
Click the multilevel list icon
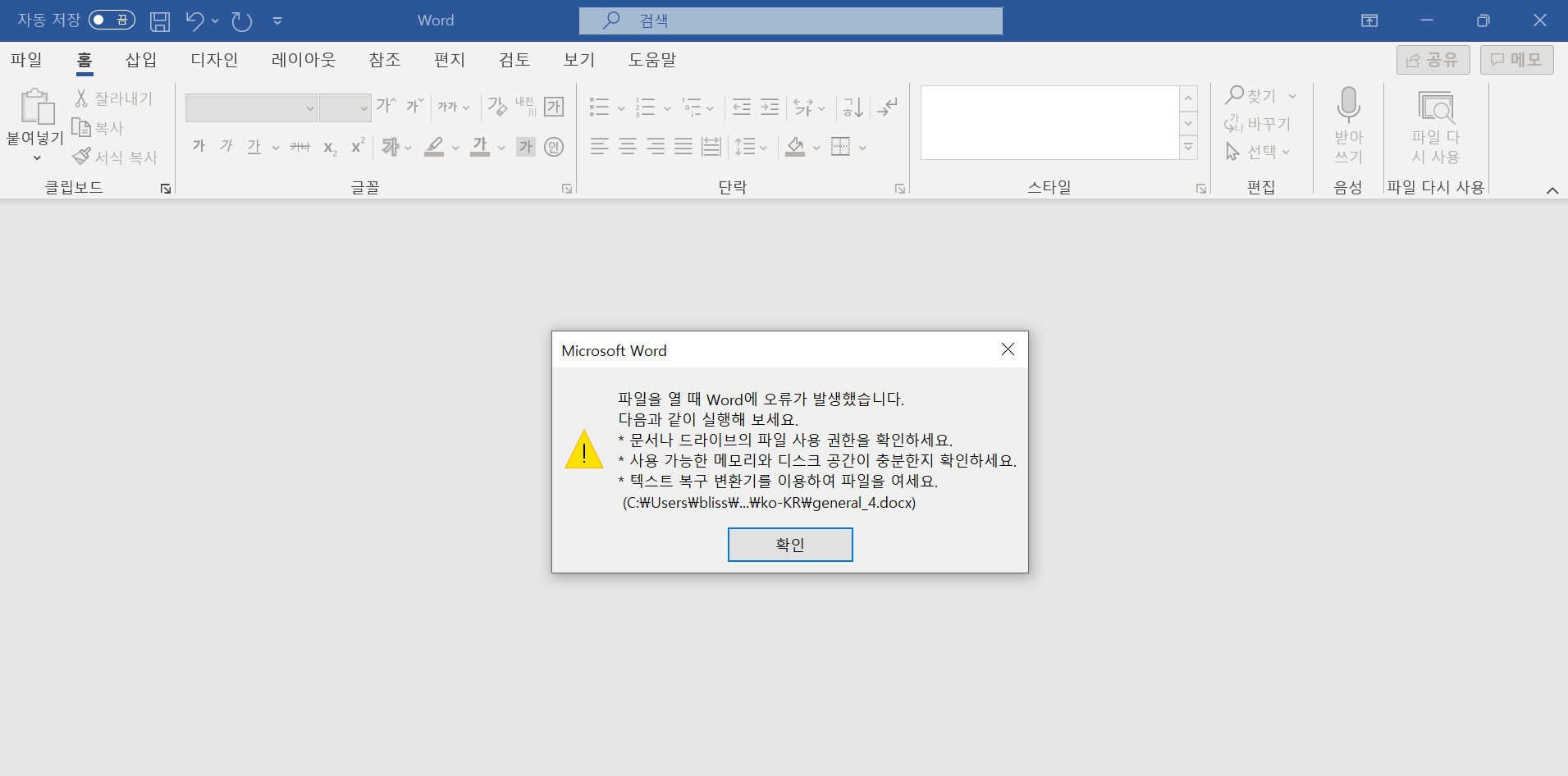point(692,107)
